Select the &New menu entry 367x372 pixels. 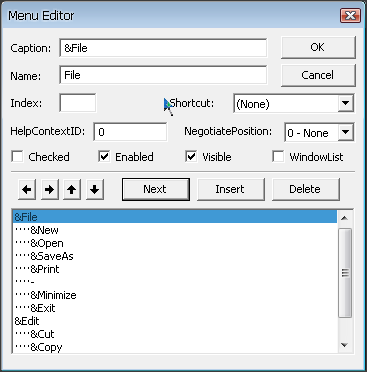(175, 230)
